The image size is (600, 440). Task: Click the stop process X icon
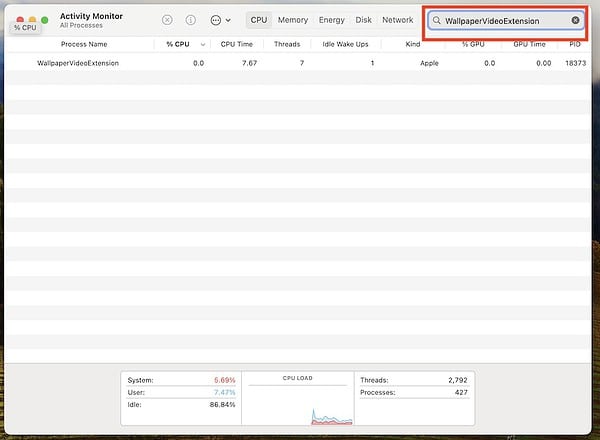click(167, 20)
